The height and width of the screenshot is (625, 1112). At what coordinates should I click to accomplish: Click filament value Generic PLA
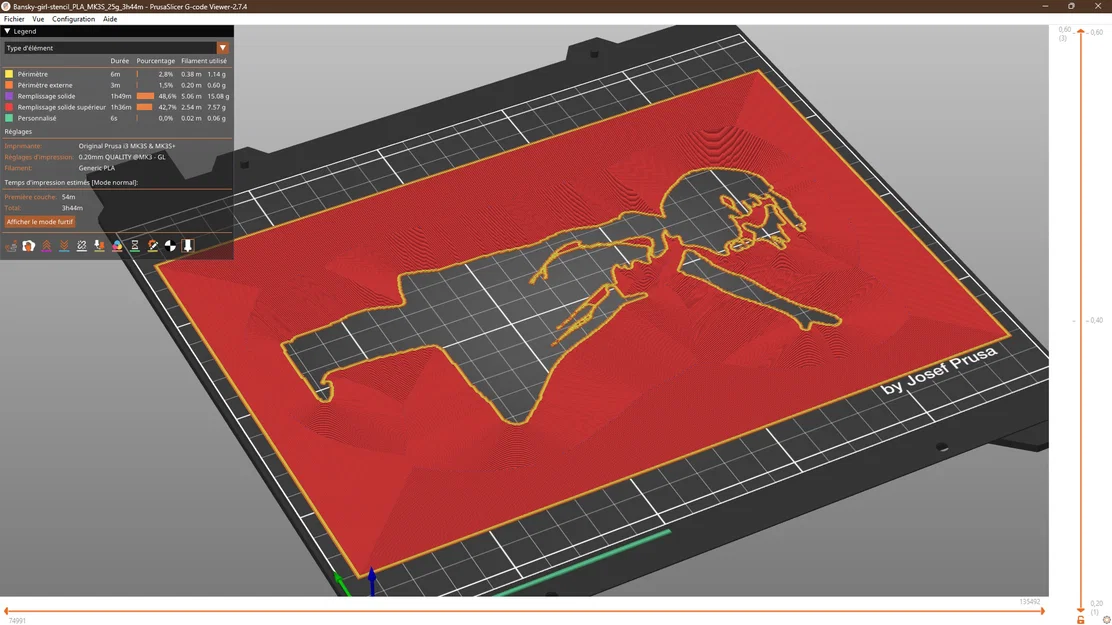96,168
